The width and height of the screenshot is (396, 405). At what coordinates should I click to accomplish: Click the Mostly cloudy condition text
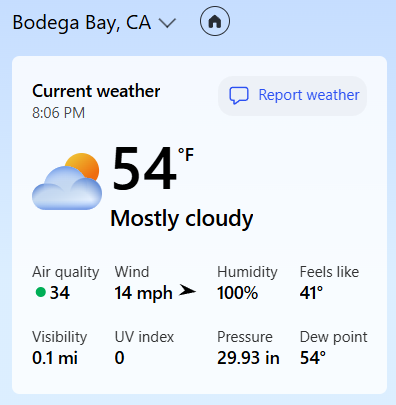coord(182,219)
